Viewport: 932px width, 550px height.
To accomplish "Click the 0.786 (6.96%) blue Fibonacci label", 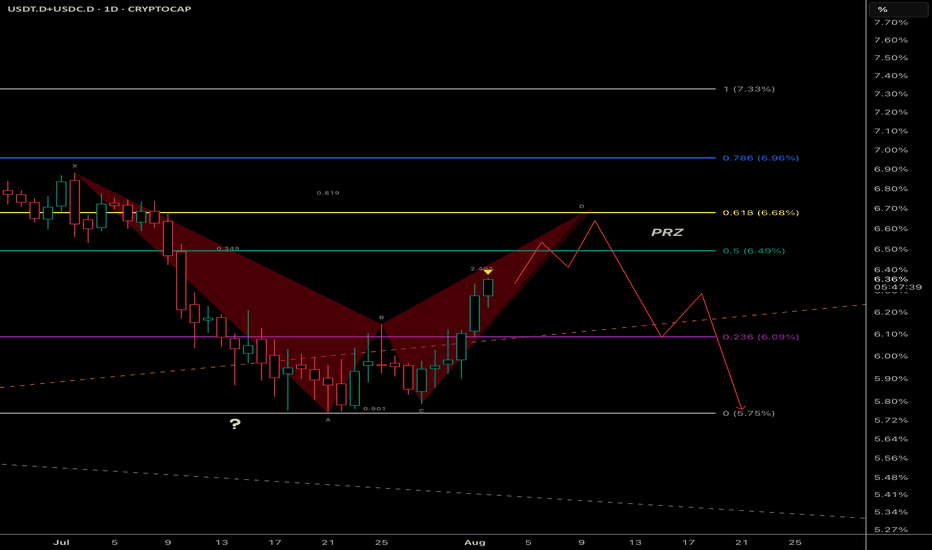I will pos(761,158).
